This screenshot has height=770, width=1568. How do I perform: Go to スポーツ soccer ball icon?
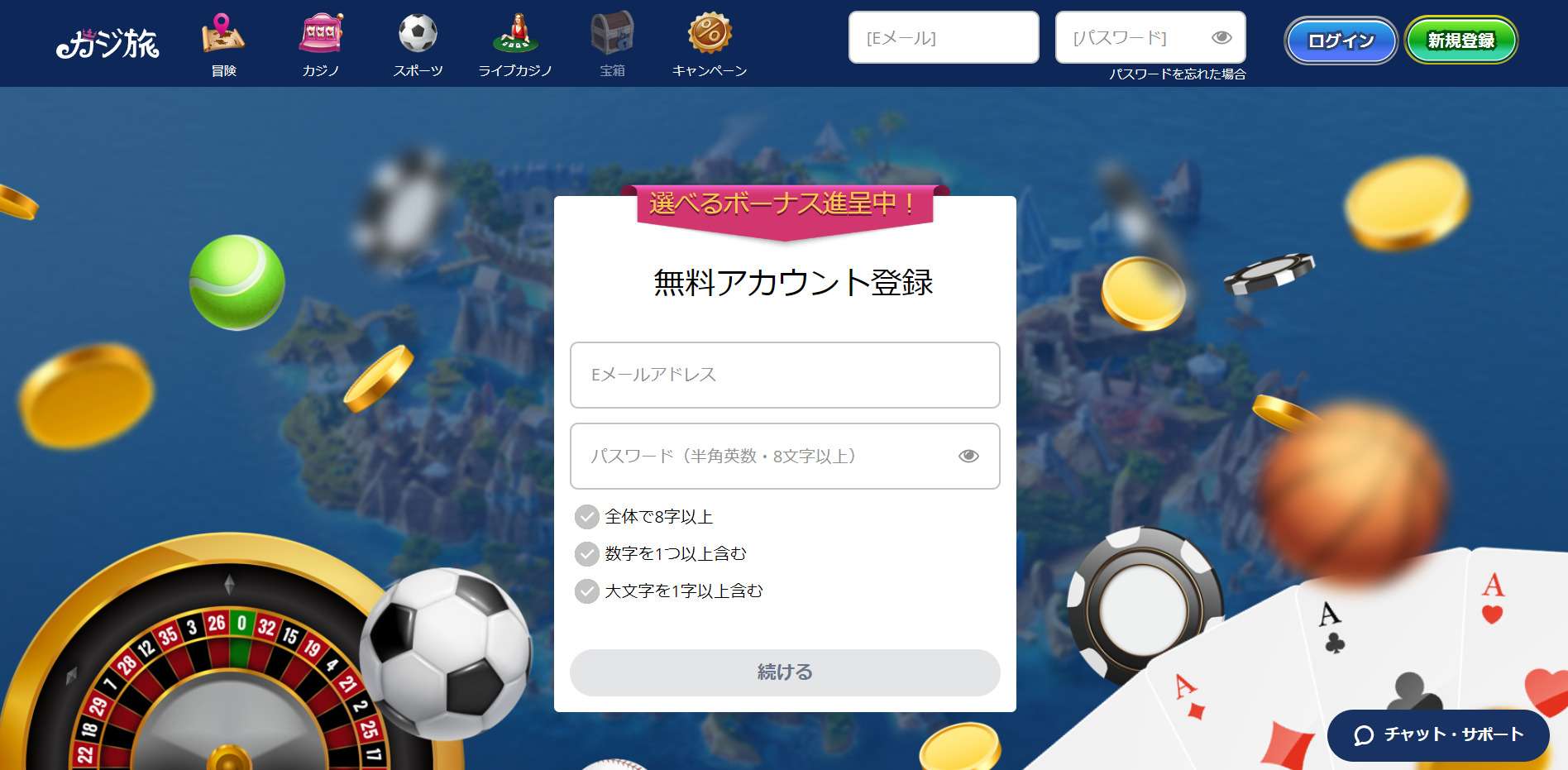(418, 34)
